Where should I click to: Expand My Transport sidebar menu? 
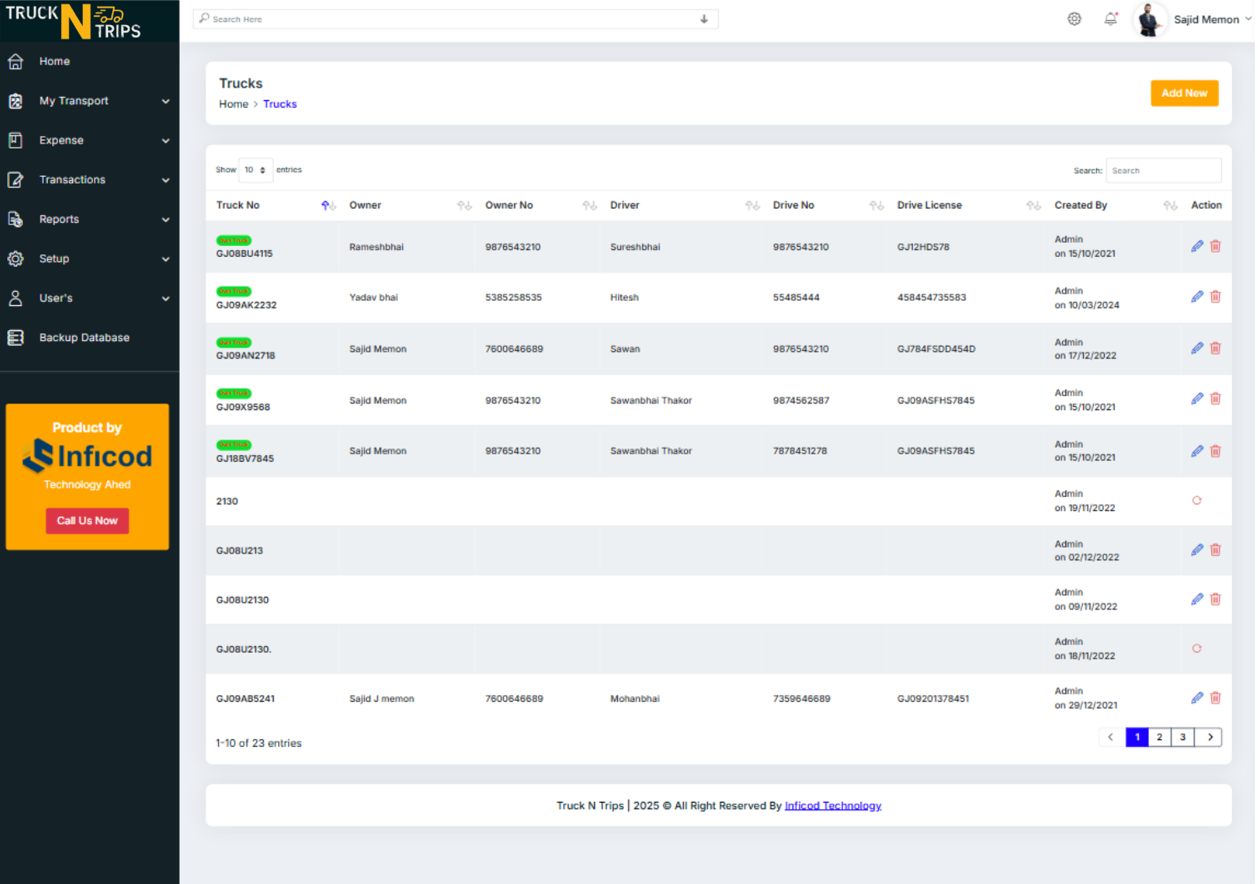coord(89,101)
